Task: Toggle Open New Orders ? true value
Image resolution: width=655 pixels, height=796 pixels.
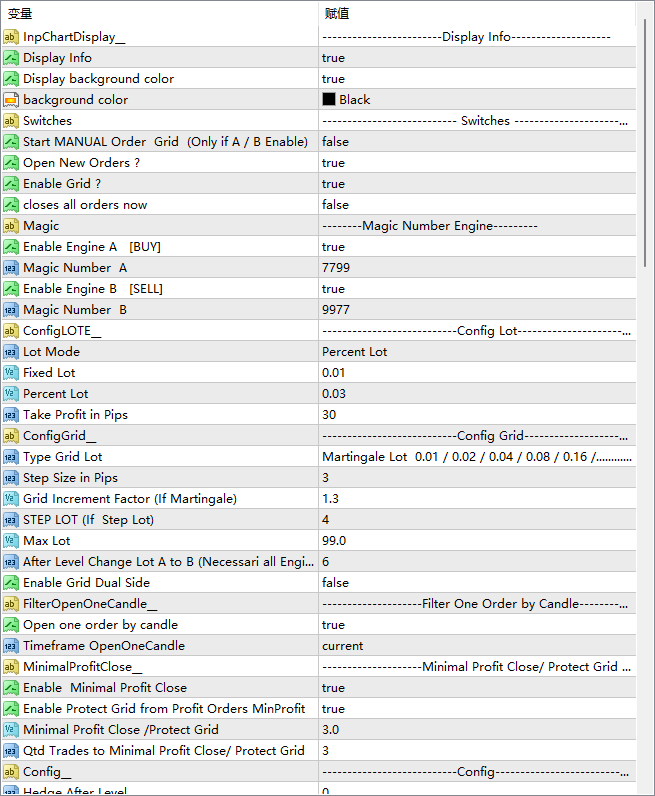Action: (333, 163)
